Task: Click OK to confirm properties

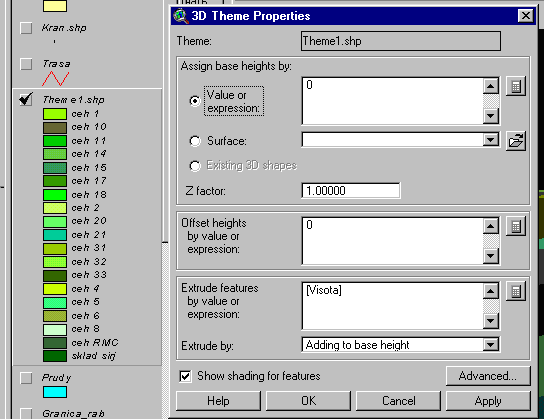Action: (308, 401)
